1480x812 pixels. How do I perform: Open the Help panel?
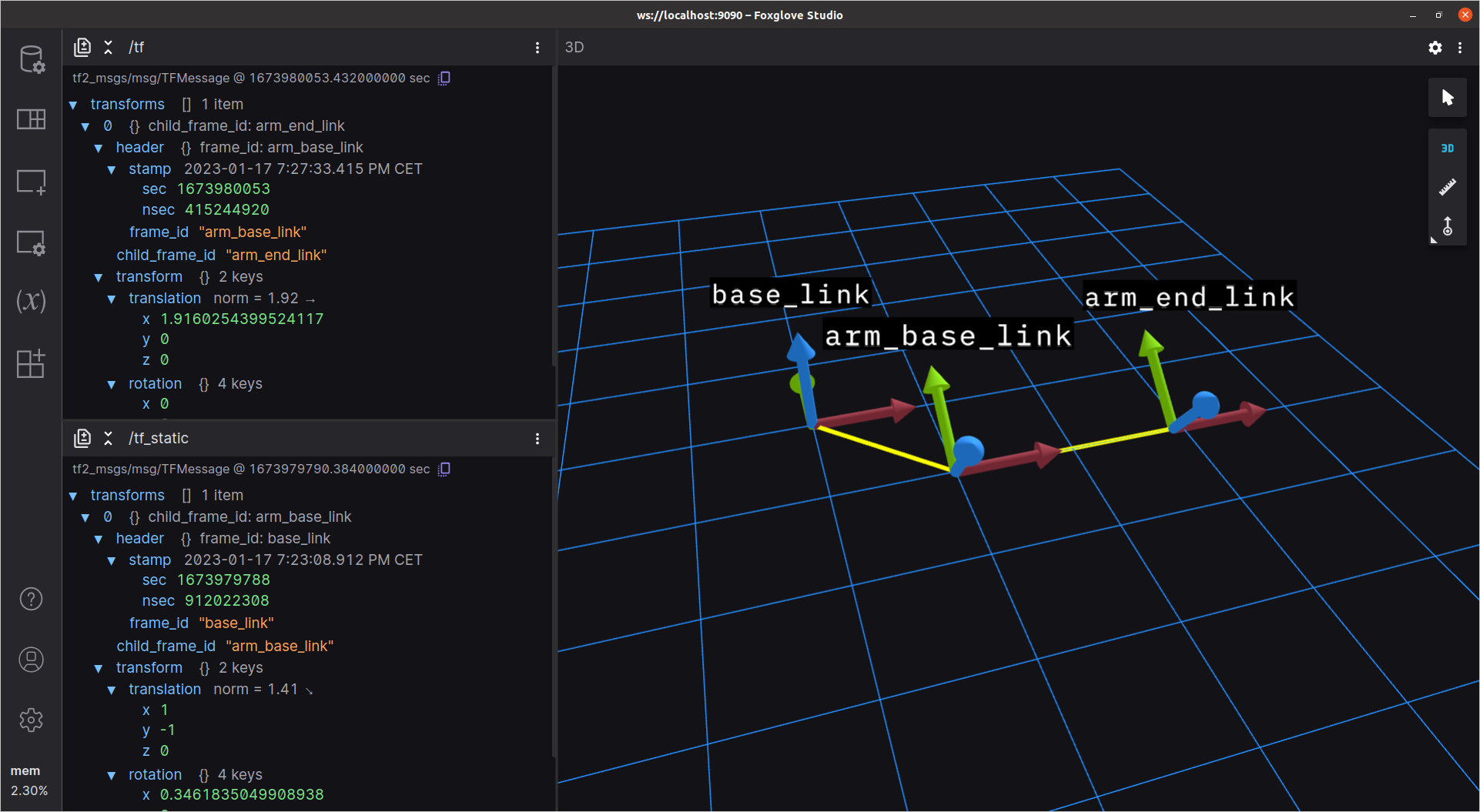[30, 599]
